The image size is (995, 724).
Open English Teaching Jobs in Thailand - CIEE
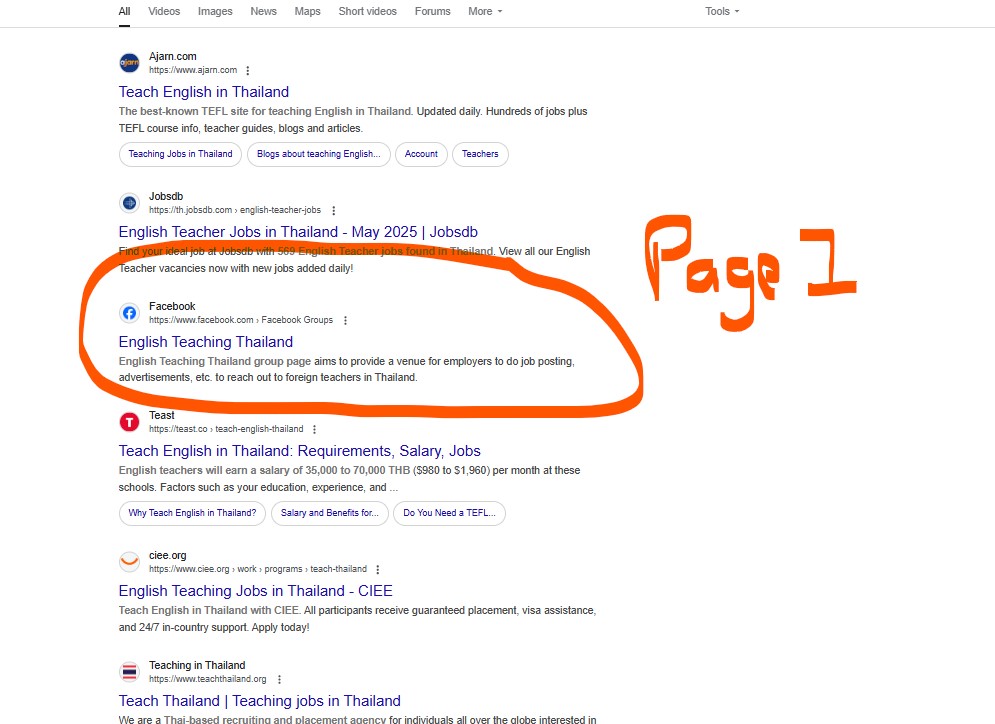[x=256, y=591]
